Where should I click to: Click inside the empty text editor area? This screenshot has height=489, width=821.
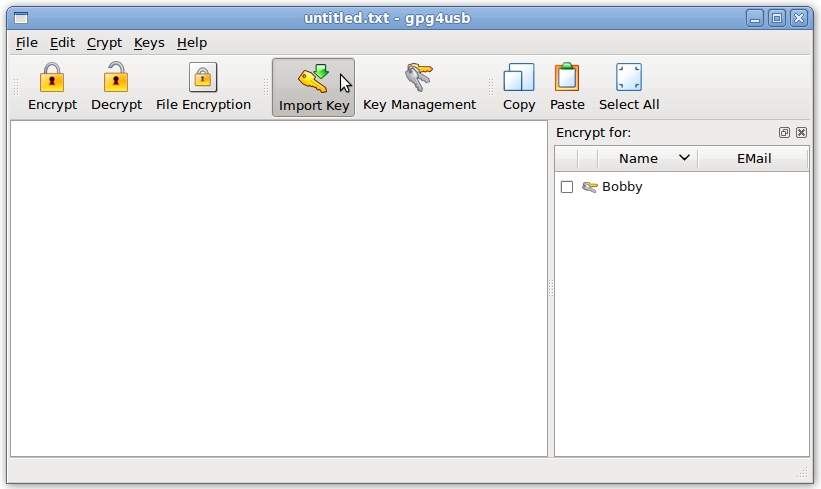[x=279, y=288]
